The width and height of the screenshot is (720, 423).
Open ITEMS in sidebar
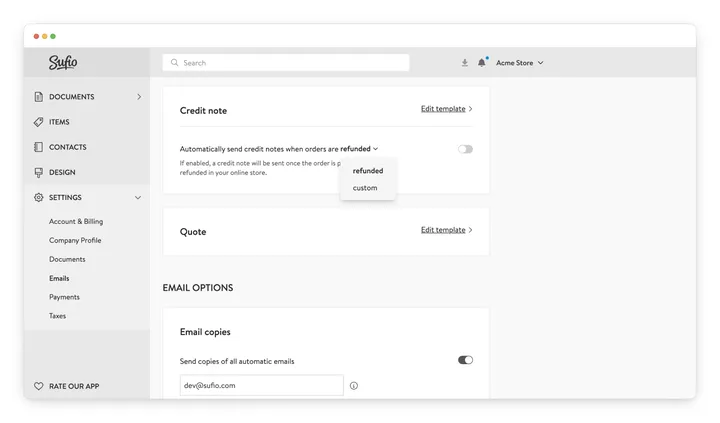pyautogui.click(x=59, y=122)
